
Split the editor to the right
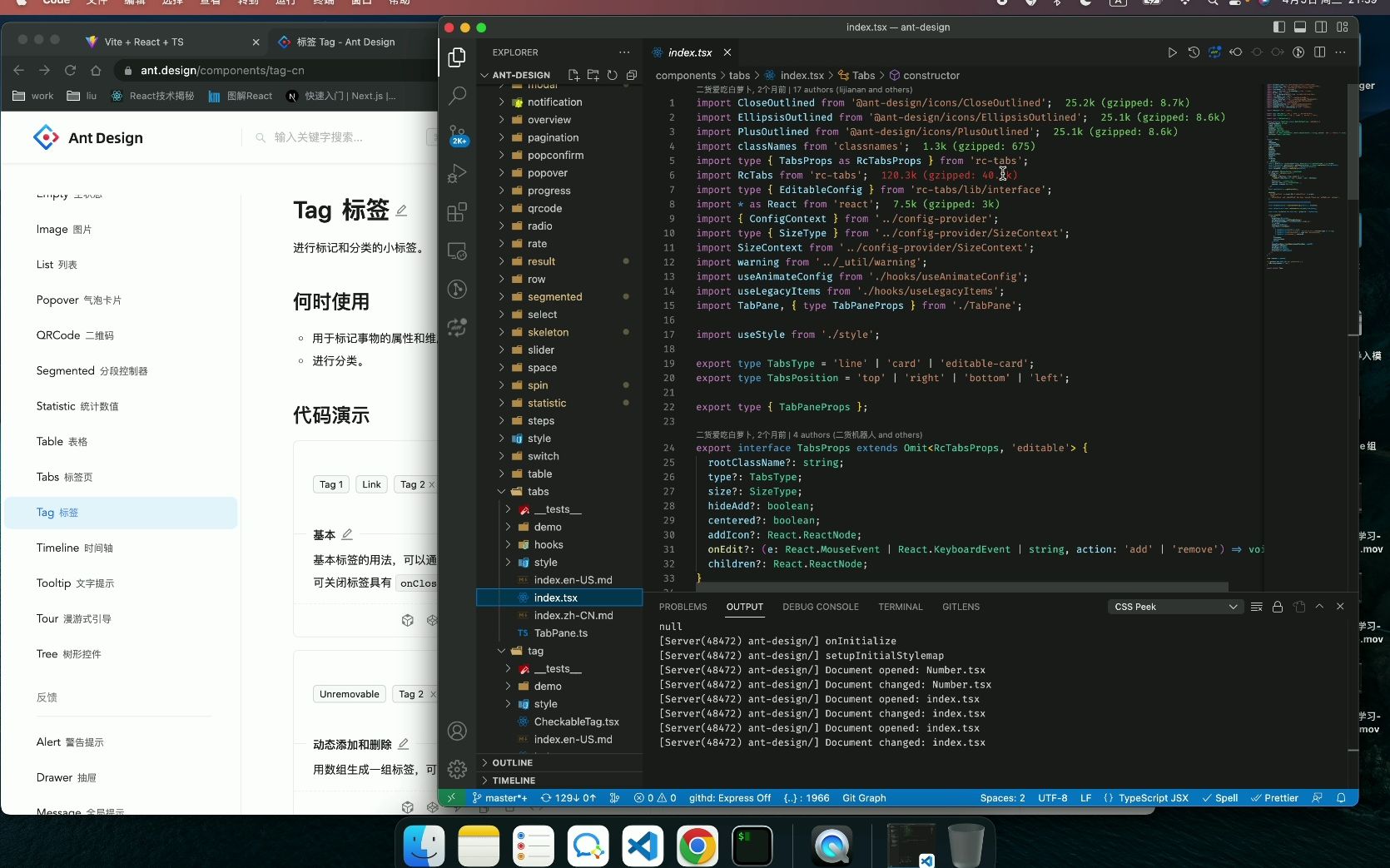coord(1319,52)
